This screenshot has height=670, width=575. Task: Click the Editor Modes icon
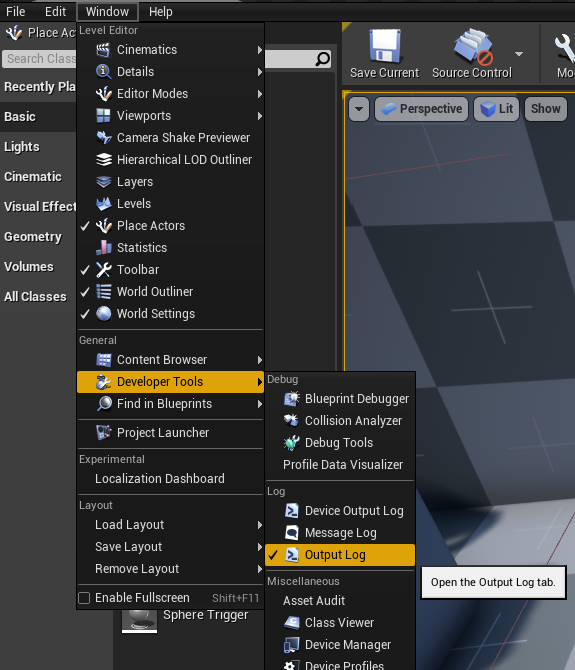103,94
